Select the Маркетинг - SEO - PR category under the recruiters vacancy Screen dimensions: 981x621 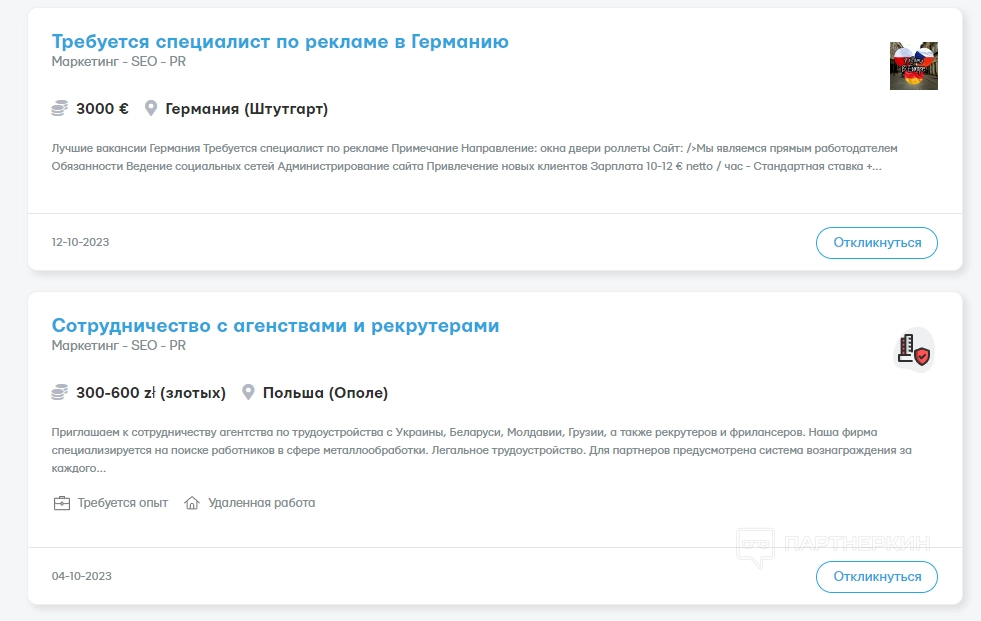click(119, 346)
